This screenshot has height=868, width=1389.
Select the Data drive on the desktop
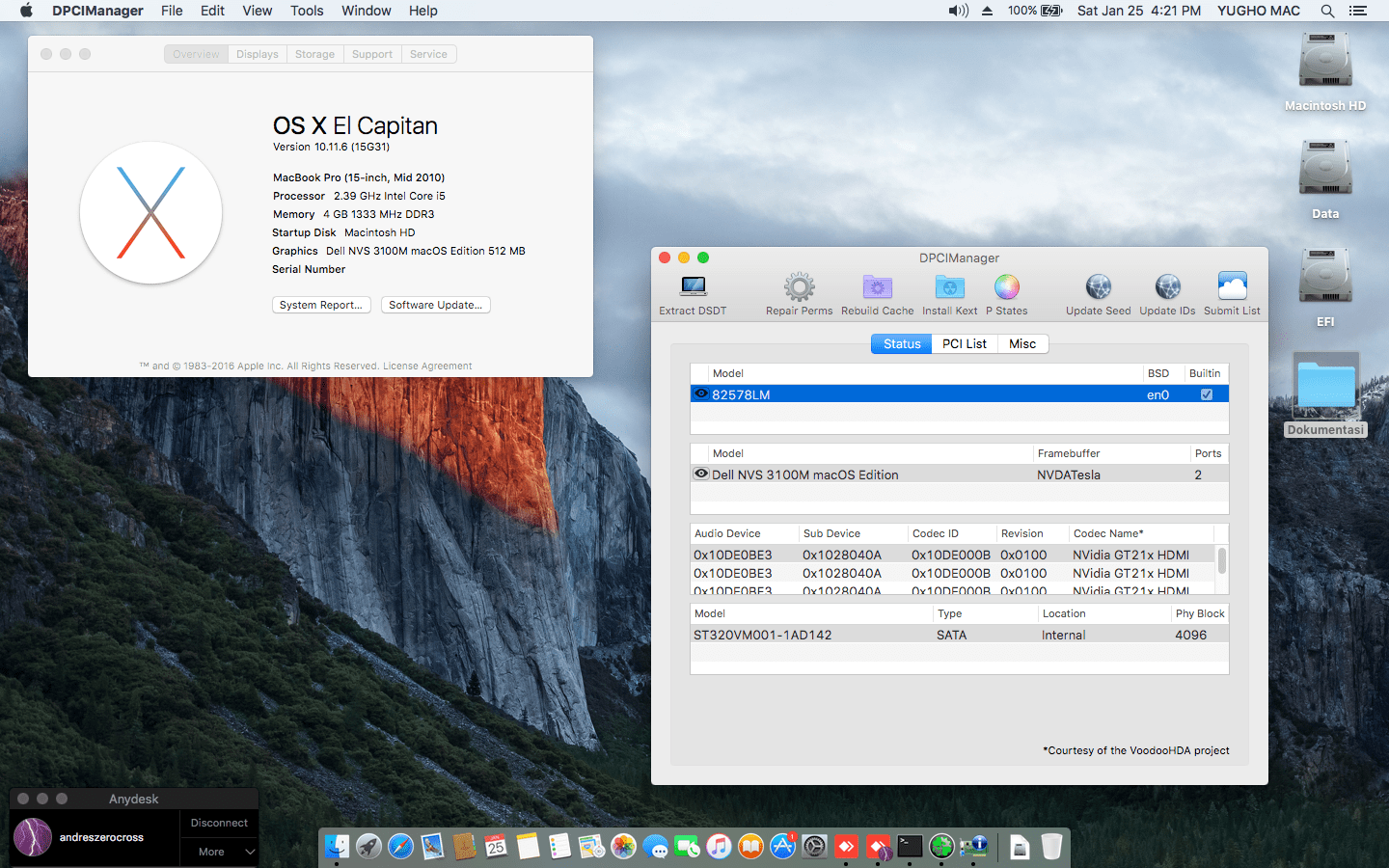(x=1325, y=169)
